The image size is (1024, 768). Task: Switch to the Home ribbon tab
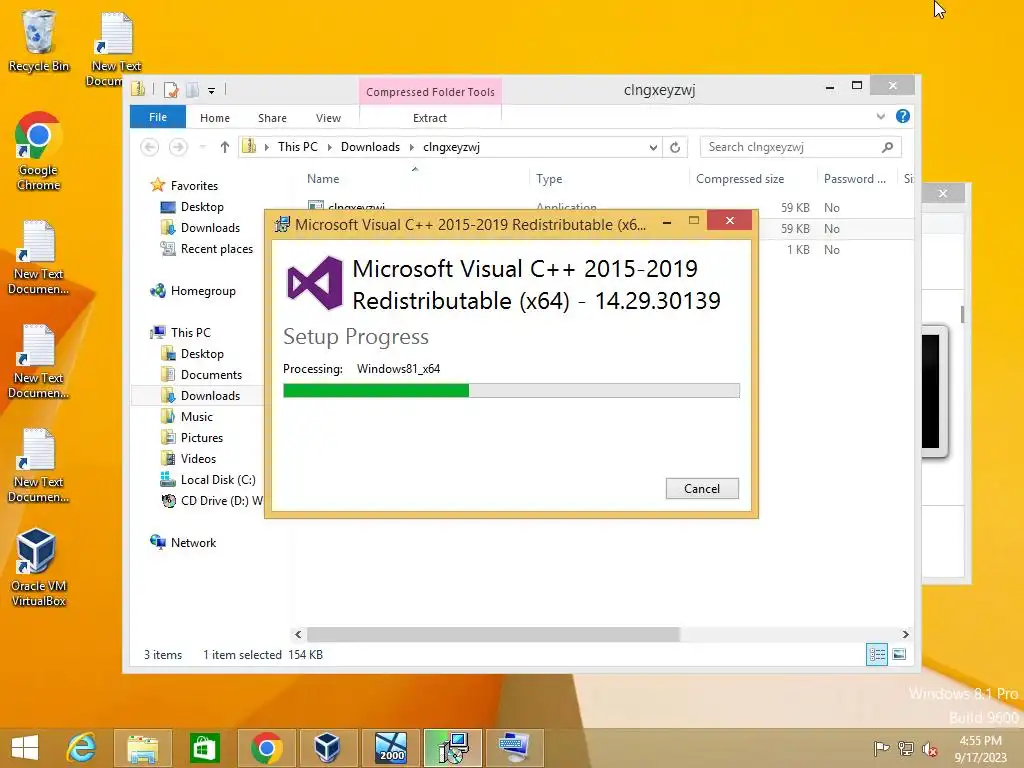tap(215, 118)
